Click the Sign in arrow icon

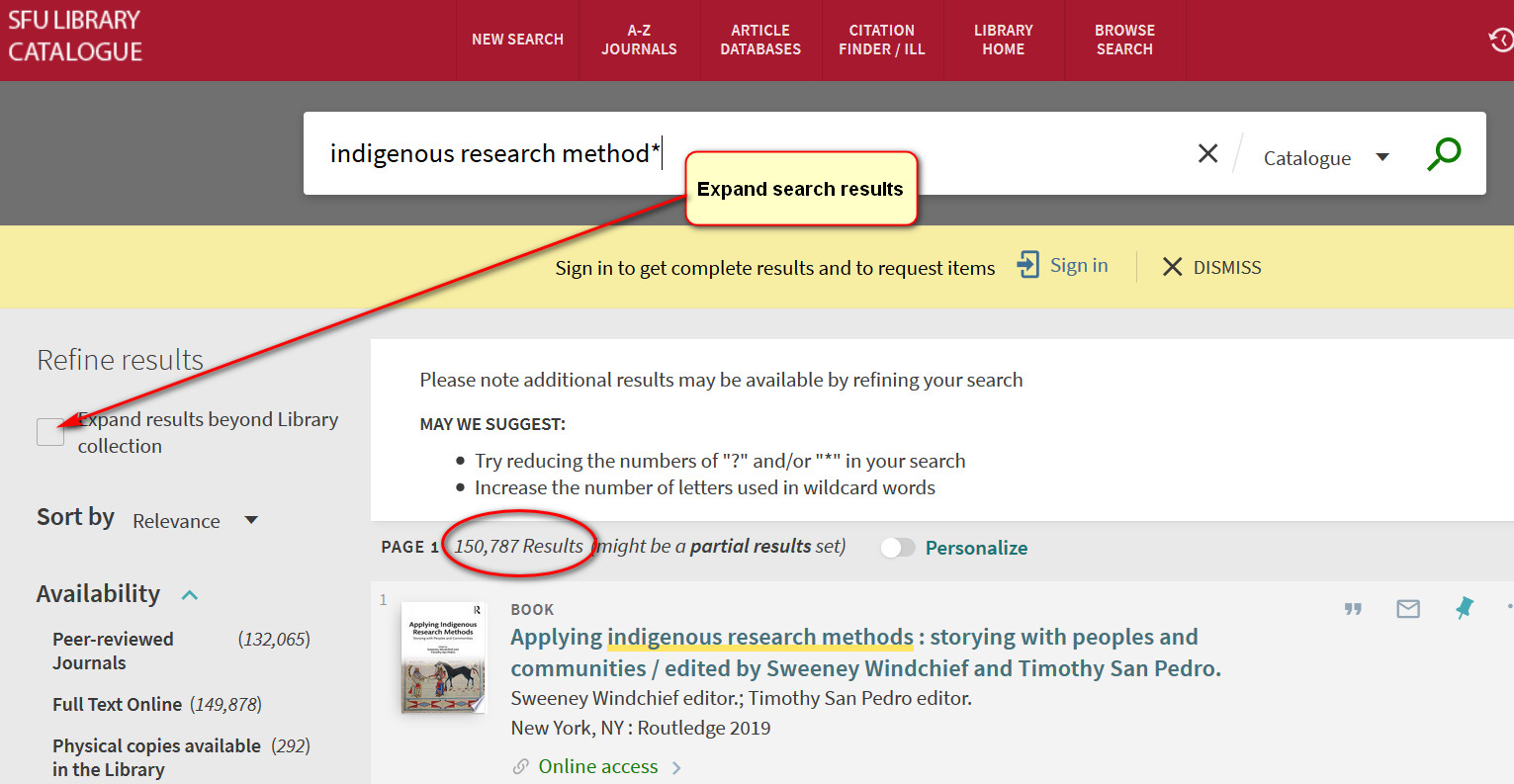[x=1028, y=265]
